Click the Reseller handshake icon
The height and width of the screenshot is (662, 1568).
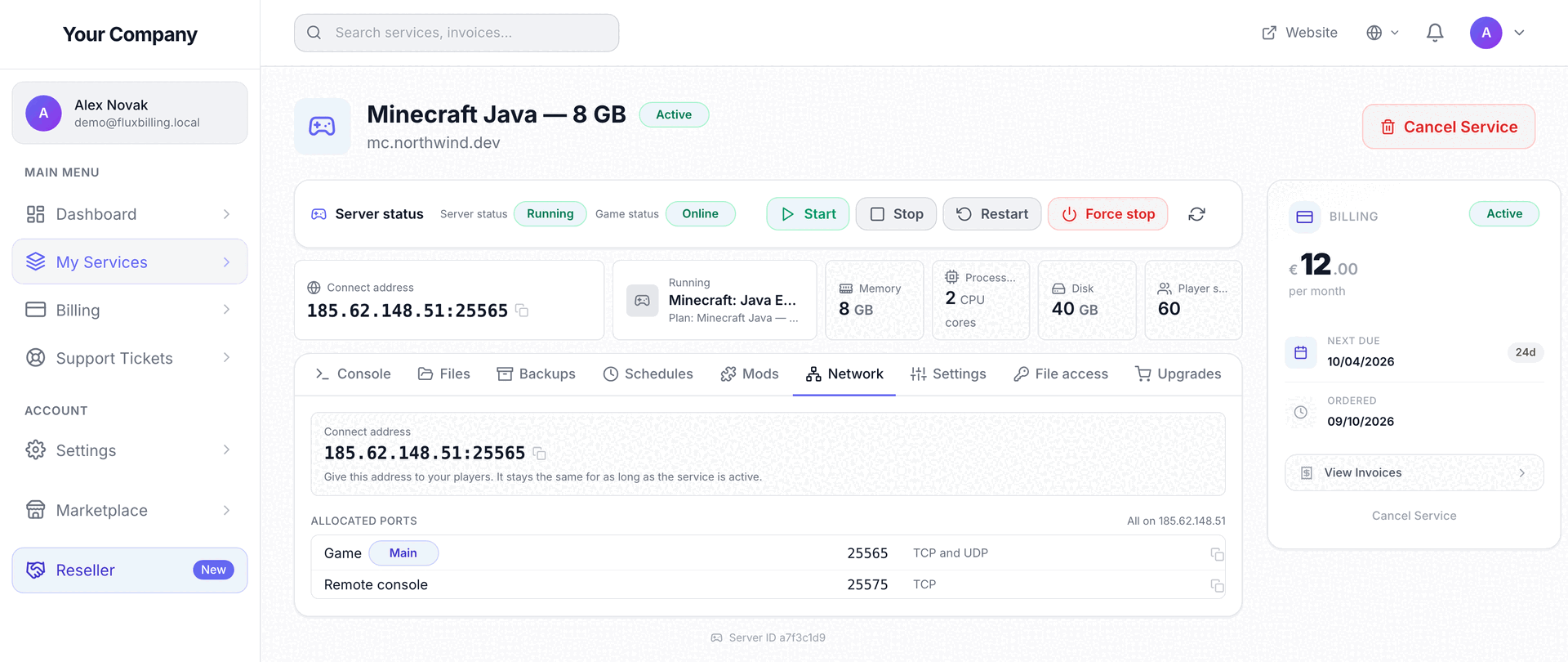point(35,570)
